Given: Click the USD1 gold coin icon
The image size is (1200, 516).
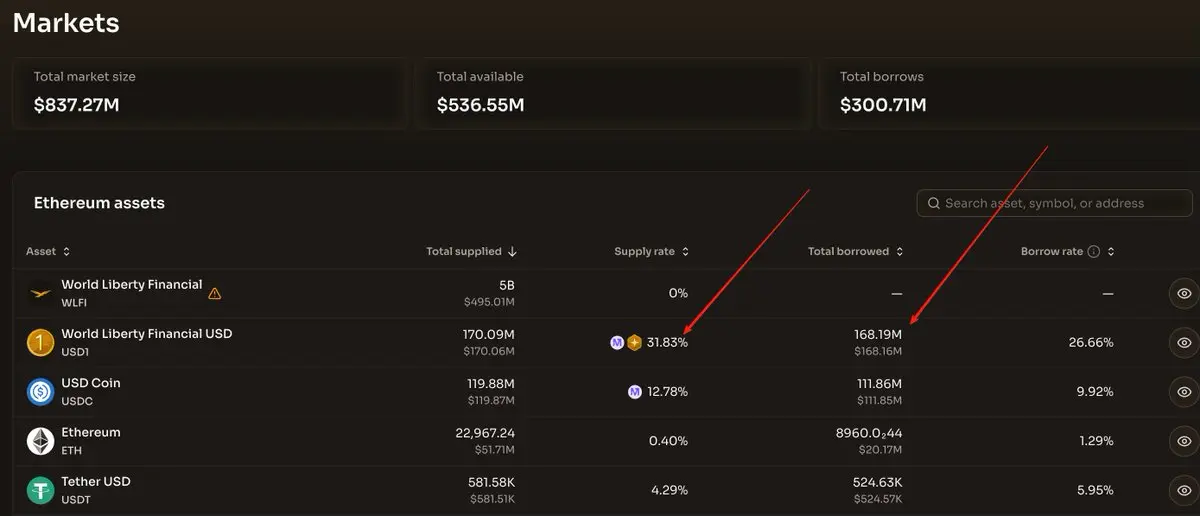Looking at the screenshot, I should point(40,342).
